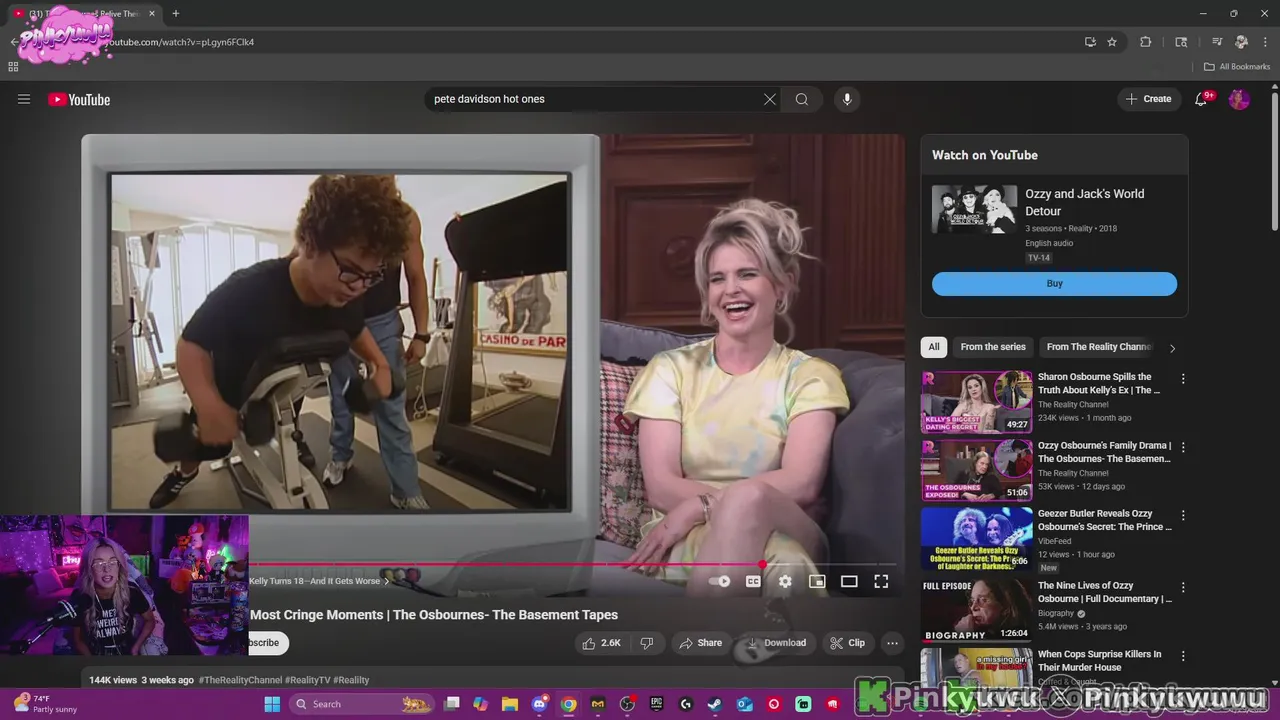Open the YouTube account avatar menu
Screen dimensions: 1280x720
click(x=1239, y=99)
